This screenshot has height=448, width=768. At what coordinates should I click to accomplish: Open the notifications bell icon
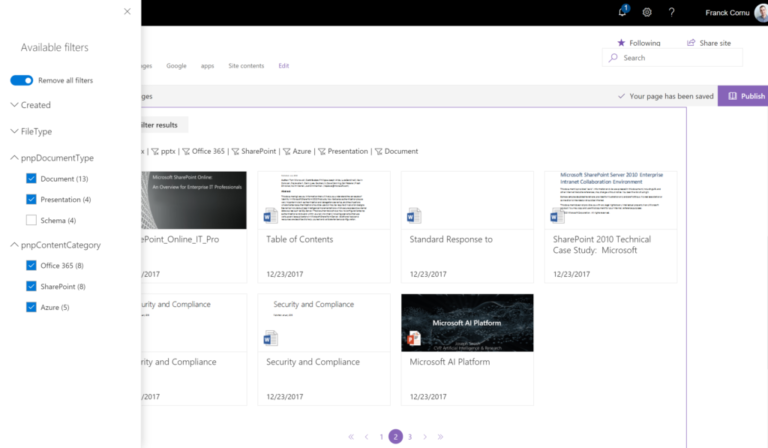pos(623,12)
